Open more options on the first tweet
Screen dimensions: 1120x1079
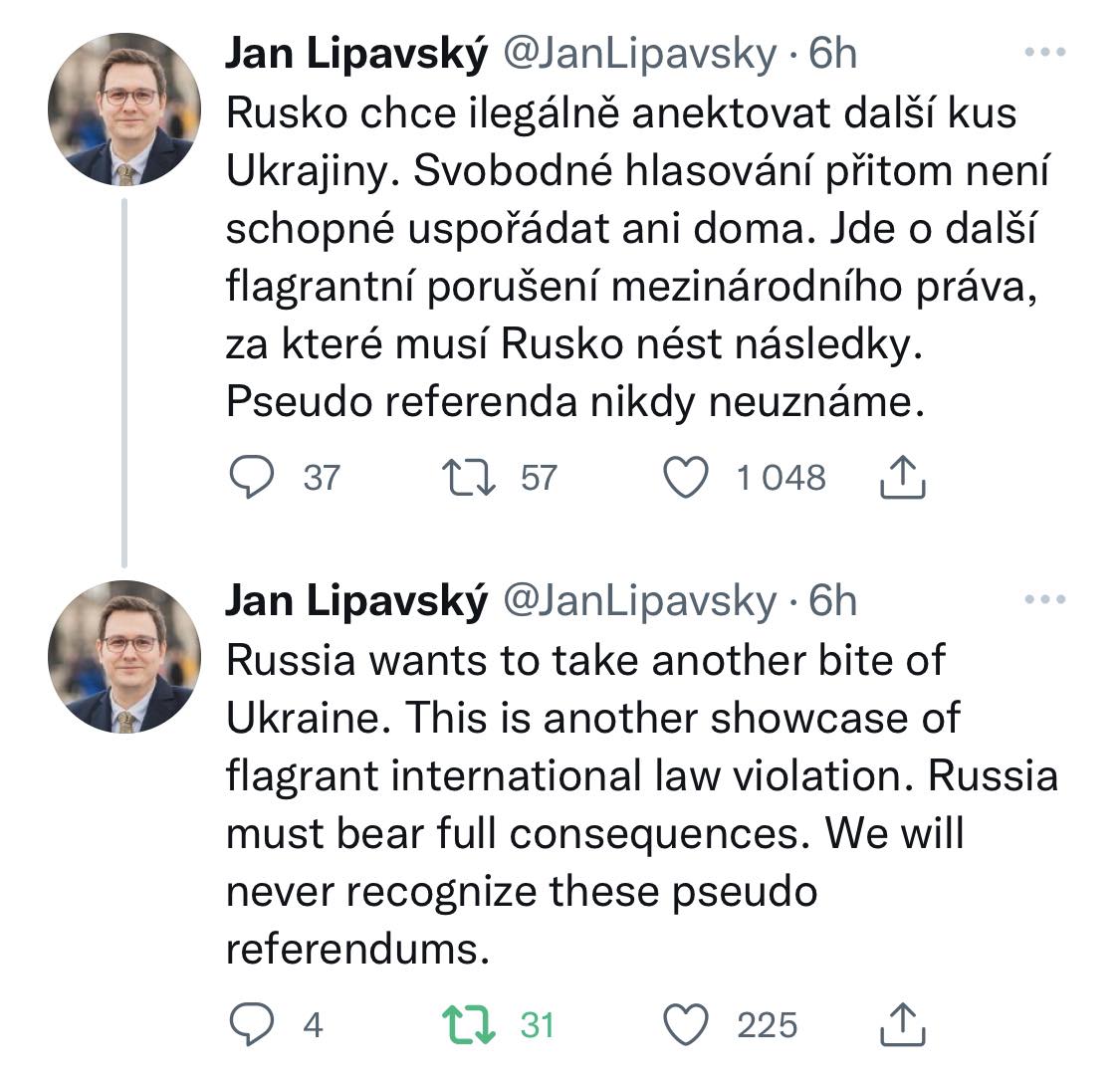1045,52
